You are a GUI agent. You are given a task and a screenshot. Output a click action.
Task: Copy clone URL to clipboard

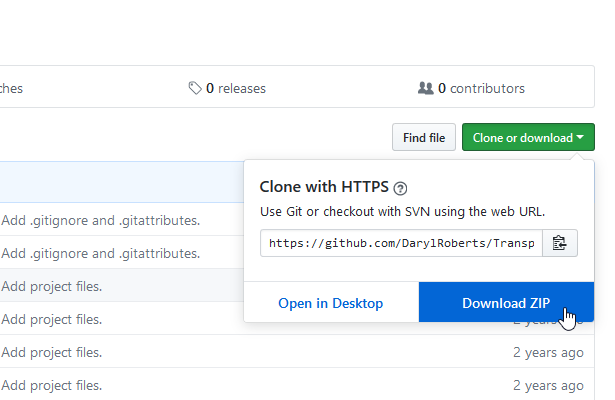coord(560,243)
